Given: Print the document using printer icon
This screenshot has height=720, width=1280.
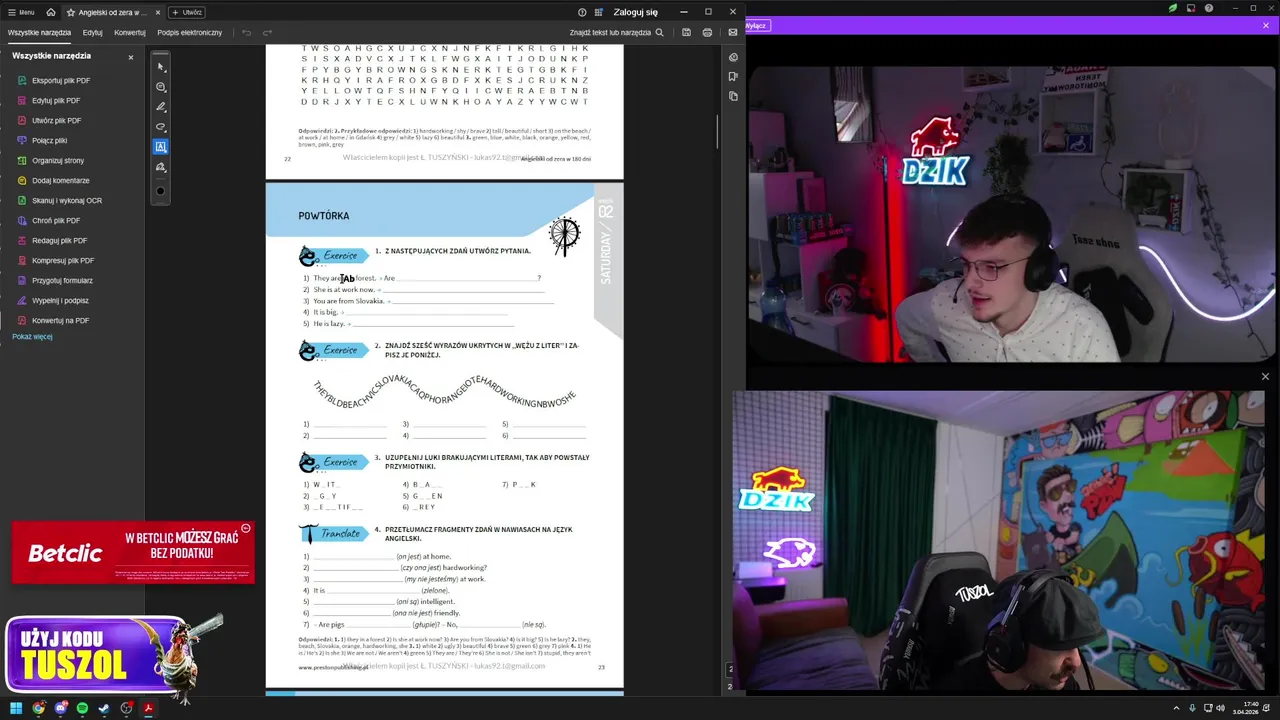Looking at the screenshot, I should (707, 32).
